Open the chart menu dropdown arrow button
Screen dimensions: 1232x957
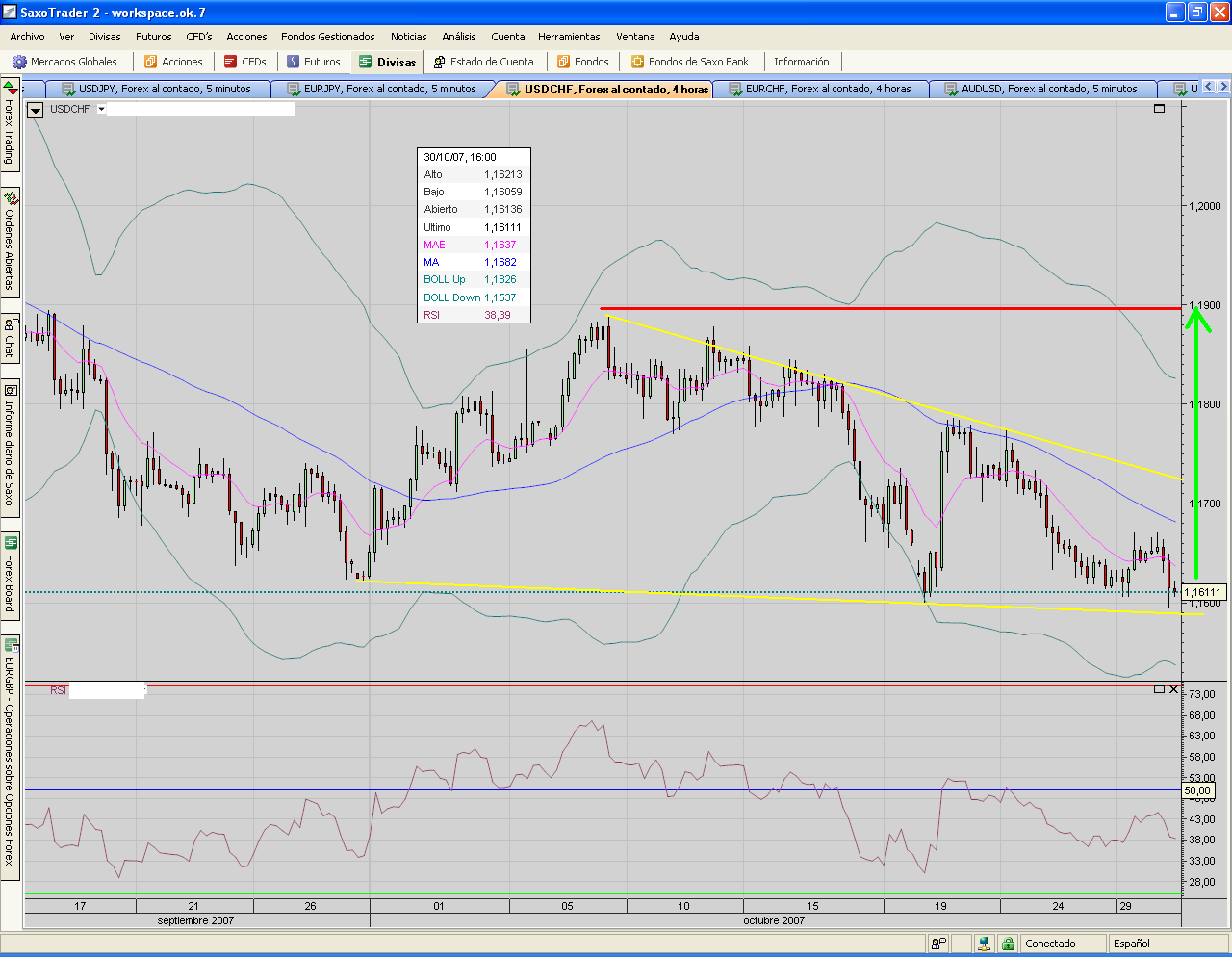click(36, 110)
